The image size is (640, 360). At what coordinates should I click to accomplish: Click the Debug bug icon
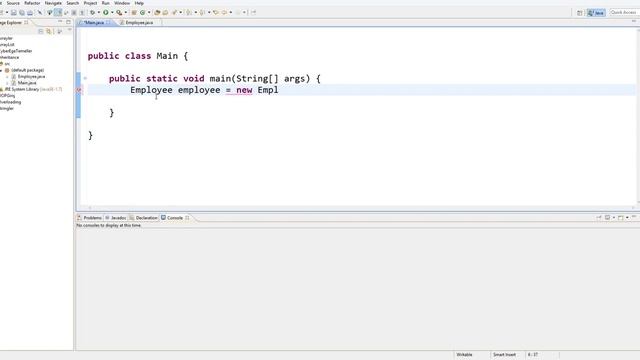point(93,13)
